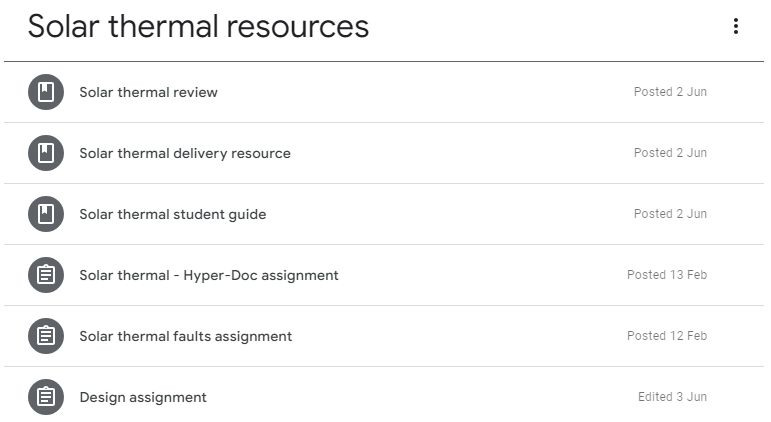The width and height of the screenshot is (771, 422).
Task: Click the Posted 13 Feb date label
Action: (x=666, y=275)
